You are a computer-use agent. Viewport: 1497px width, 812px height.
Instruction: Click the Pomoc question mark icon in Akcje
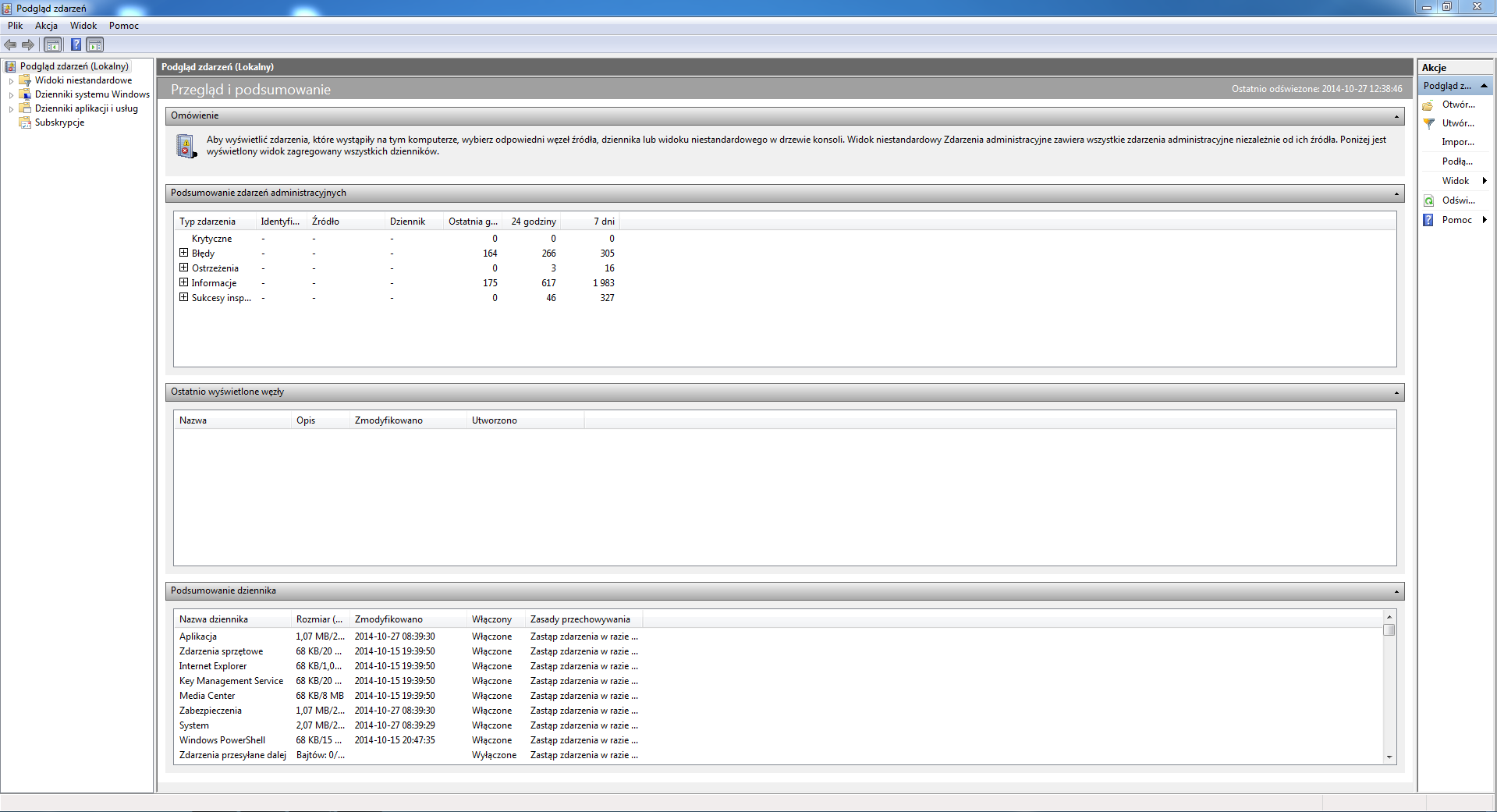point(1428,220)
